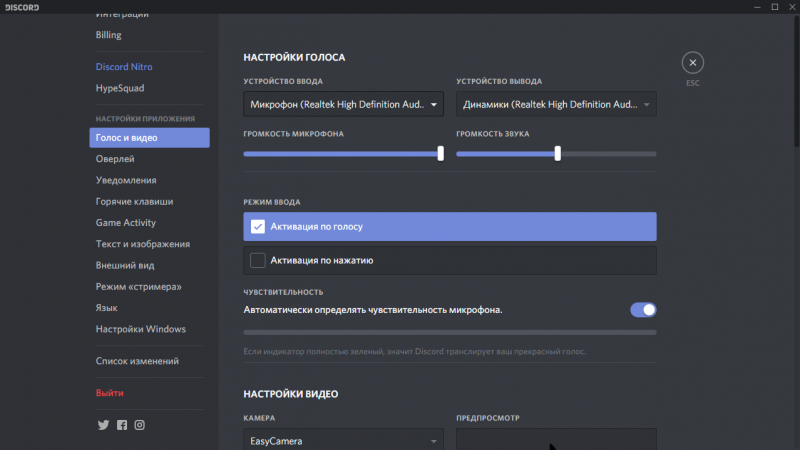Tick the Активация по голосу checkbox
800x450 pixels.
click(258, 227)
